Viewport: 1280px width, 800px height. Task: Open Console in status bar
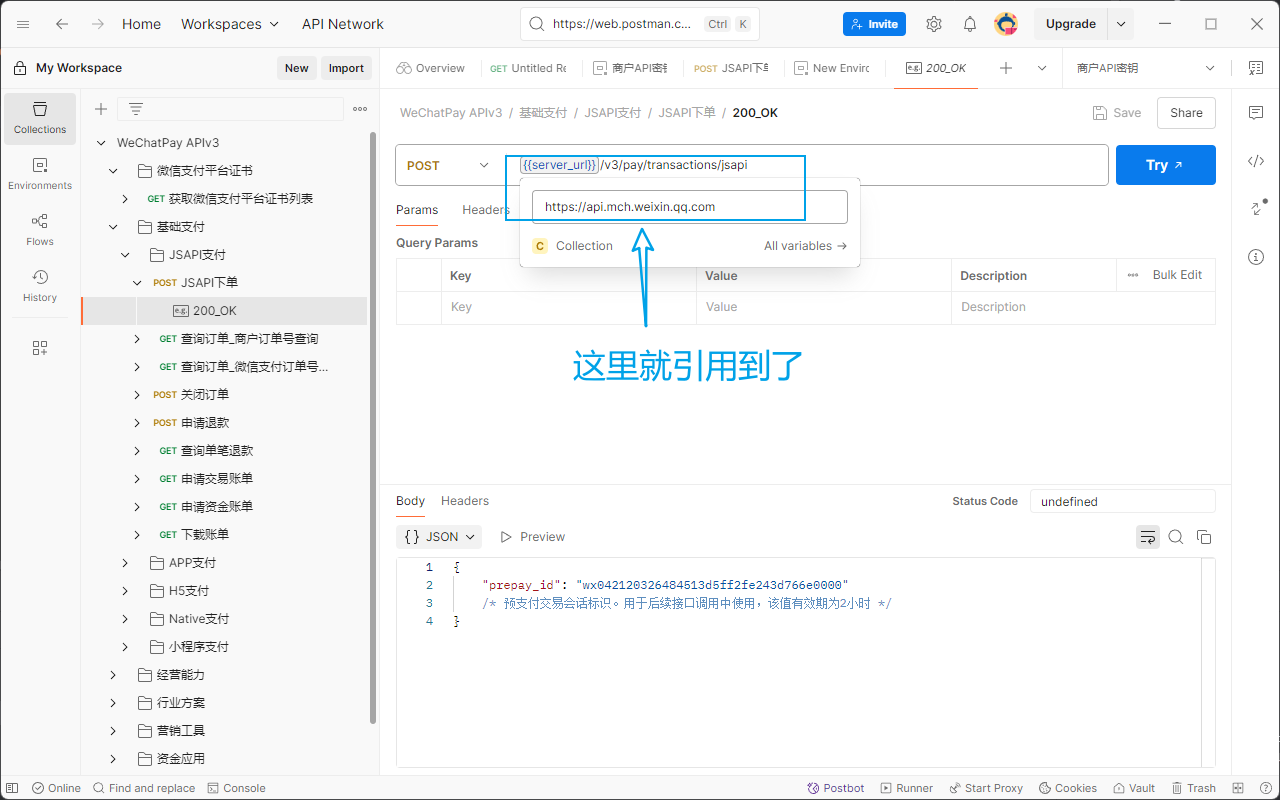(x=237, y=788)
